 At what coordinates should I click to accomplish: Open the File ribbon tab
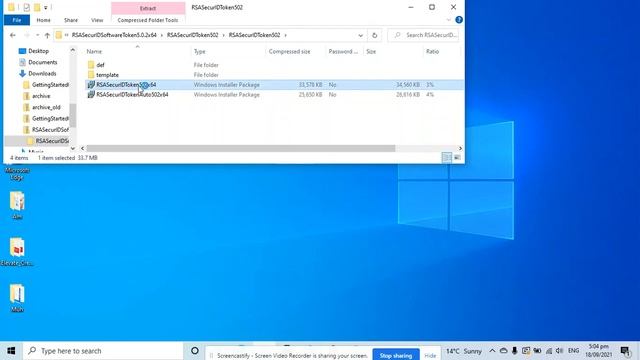(17, 20)
